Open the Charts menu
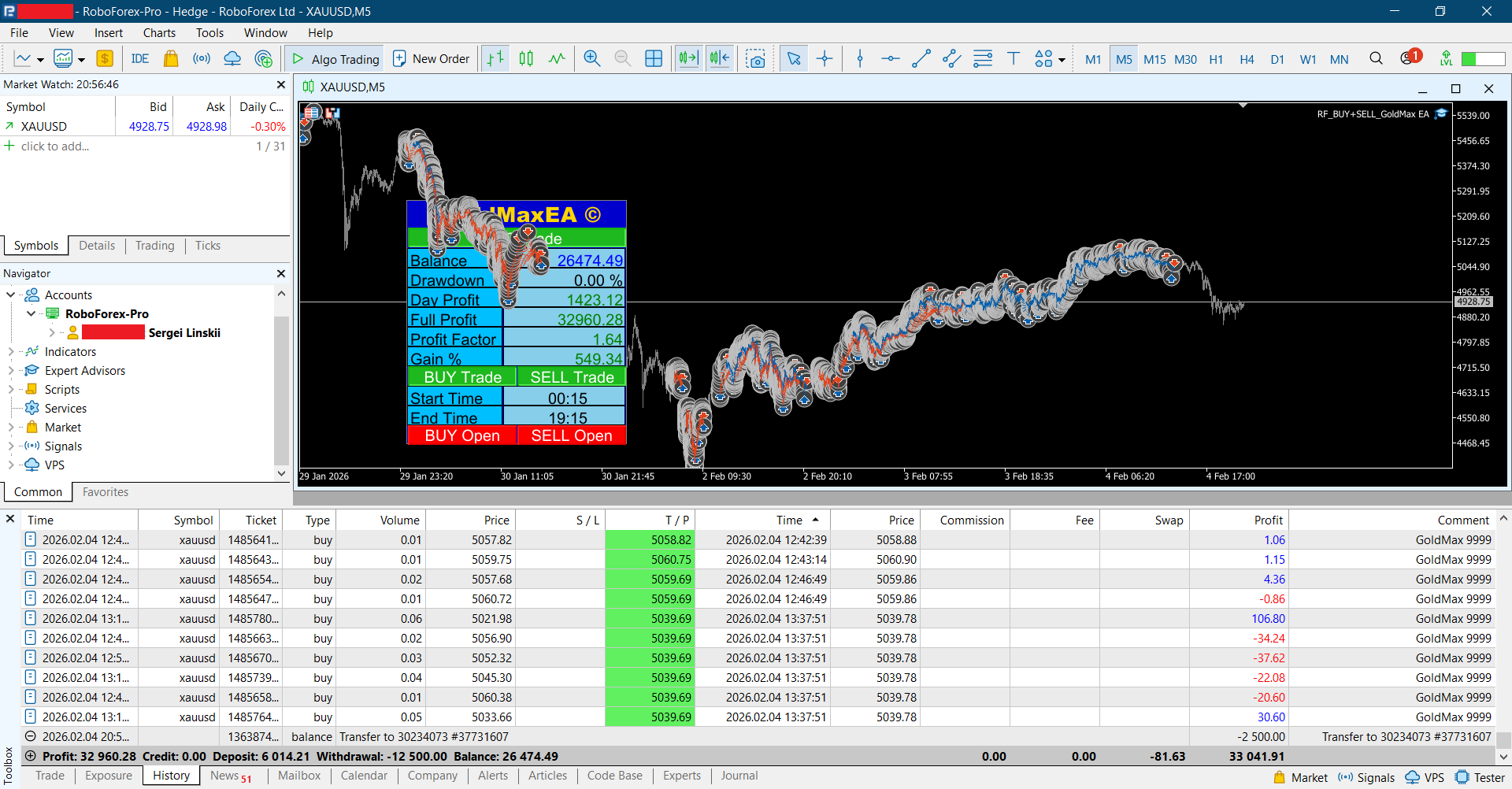Viewport: 1512px width, 789px height. [x=159, y=32]
